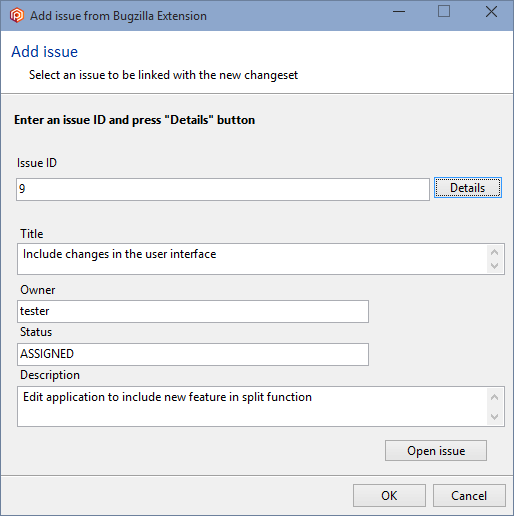Maximize the Bugzilla Extension dialog
Viewport: 514px width, 516px height.
[x=444, y=12]
